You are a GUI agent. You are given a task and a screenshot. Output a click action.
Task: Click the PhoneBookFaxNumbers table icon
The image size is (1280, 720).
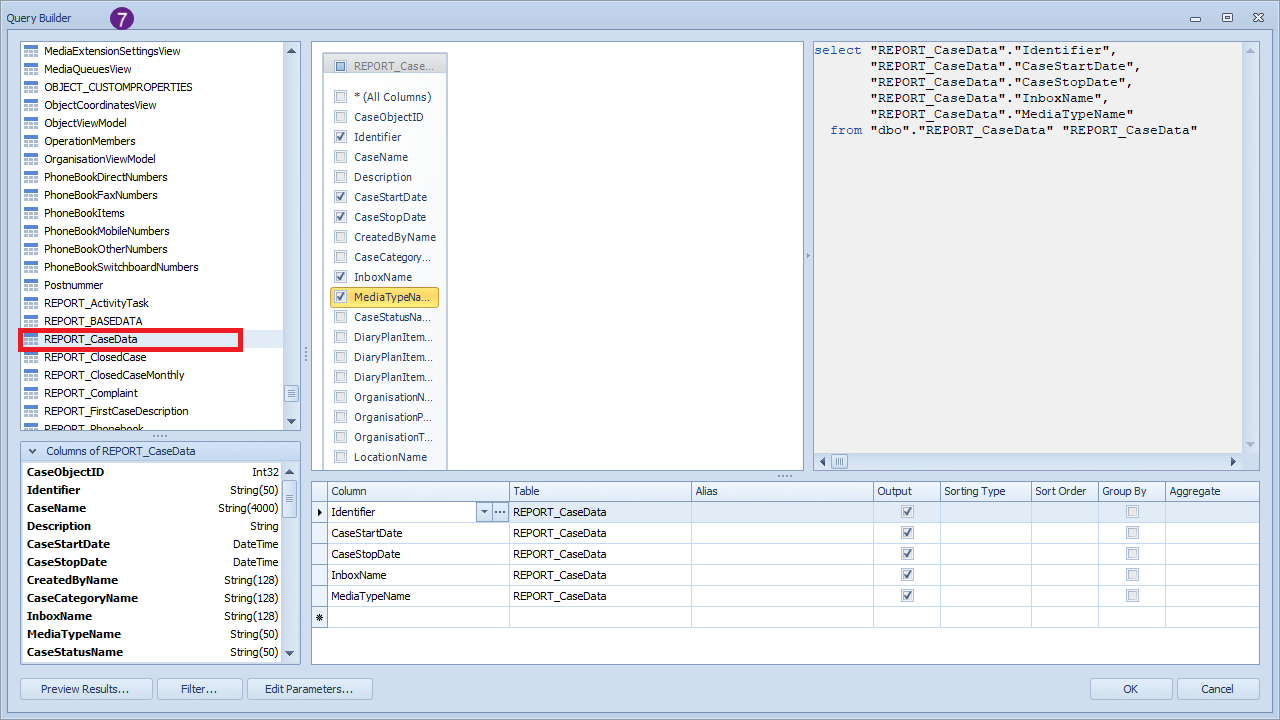tap(31, 195)
